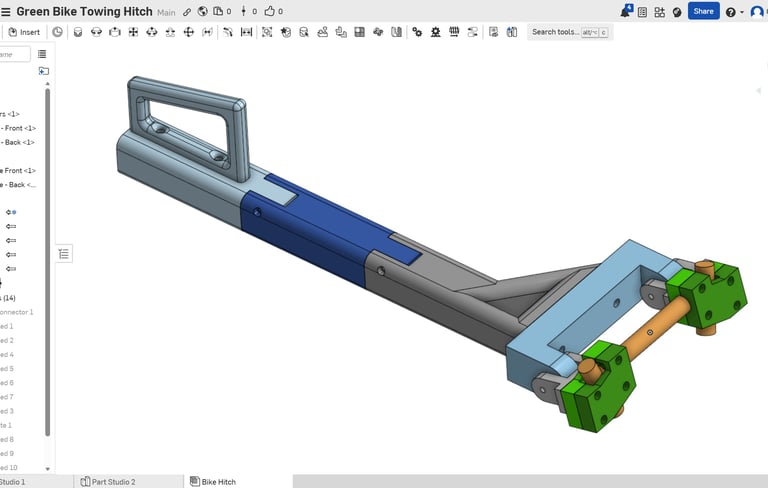This screenshot has width=768, height=488.
Task: Select the Ball mate tool
Action: (189, 32)
